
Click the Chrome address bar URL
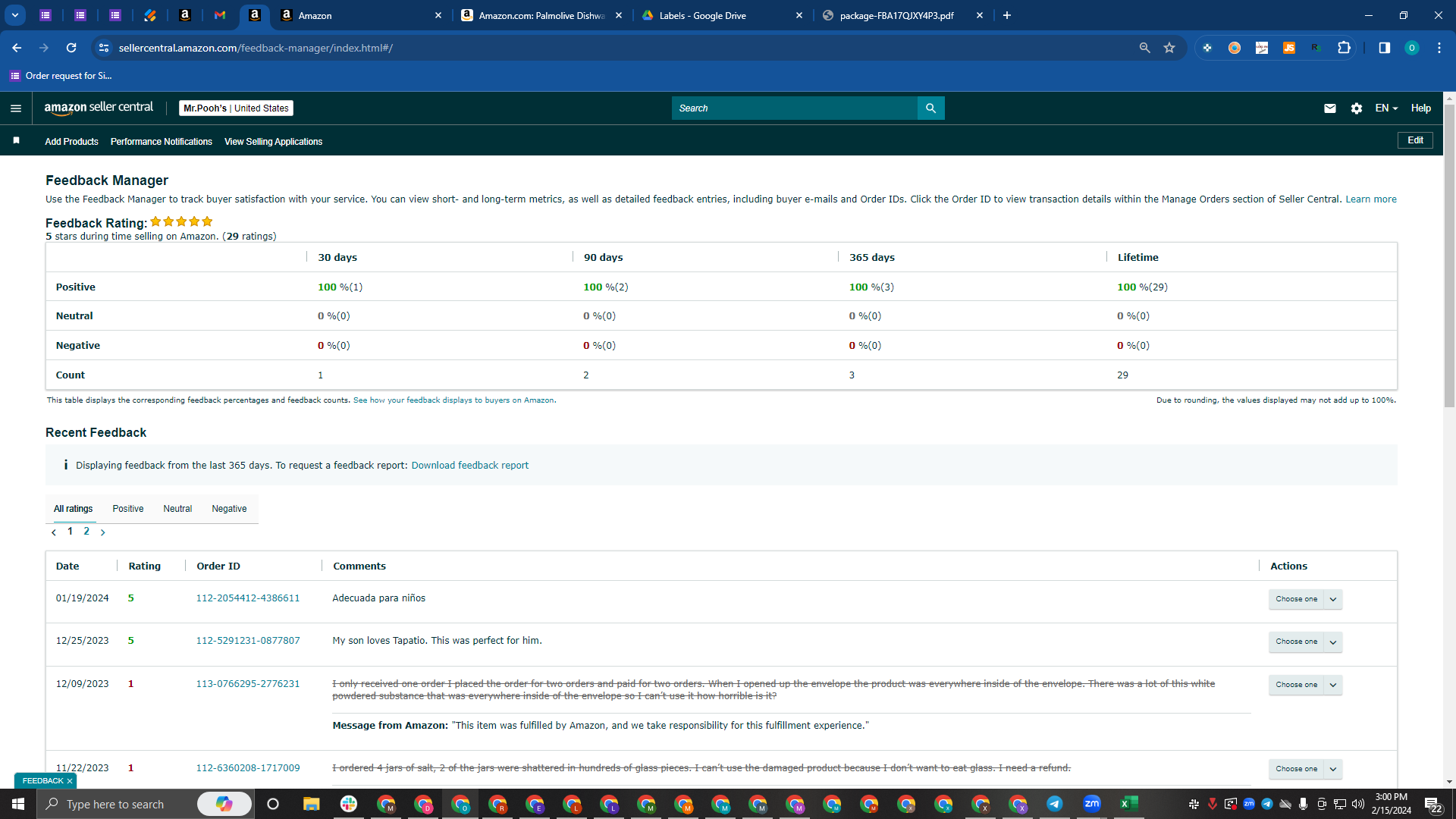pos(256,48)
